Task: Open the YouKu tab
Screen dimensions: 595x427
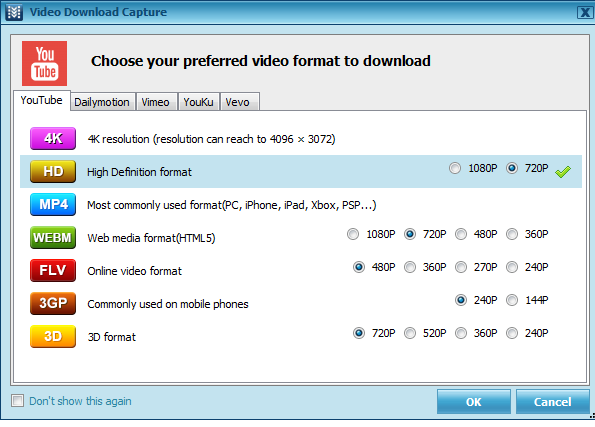Action: (198, 102)
